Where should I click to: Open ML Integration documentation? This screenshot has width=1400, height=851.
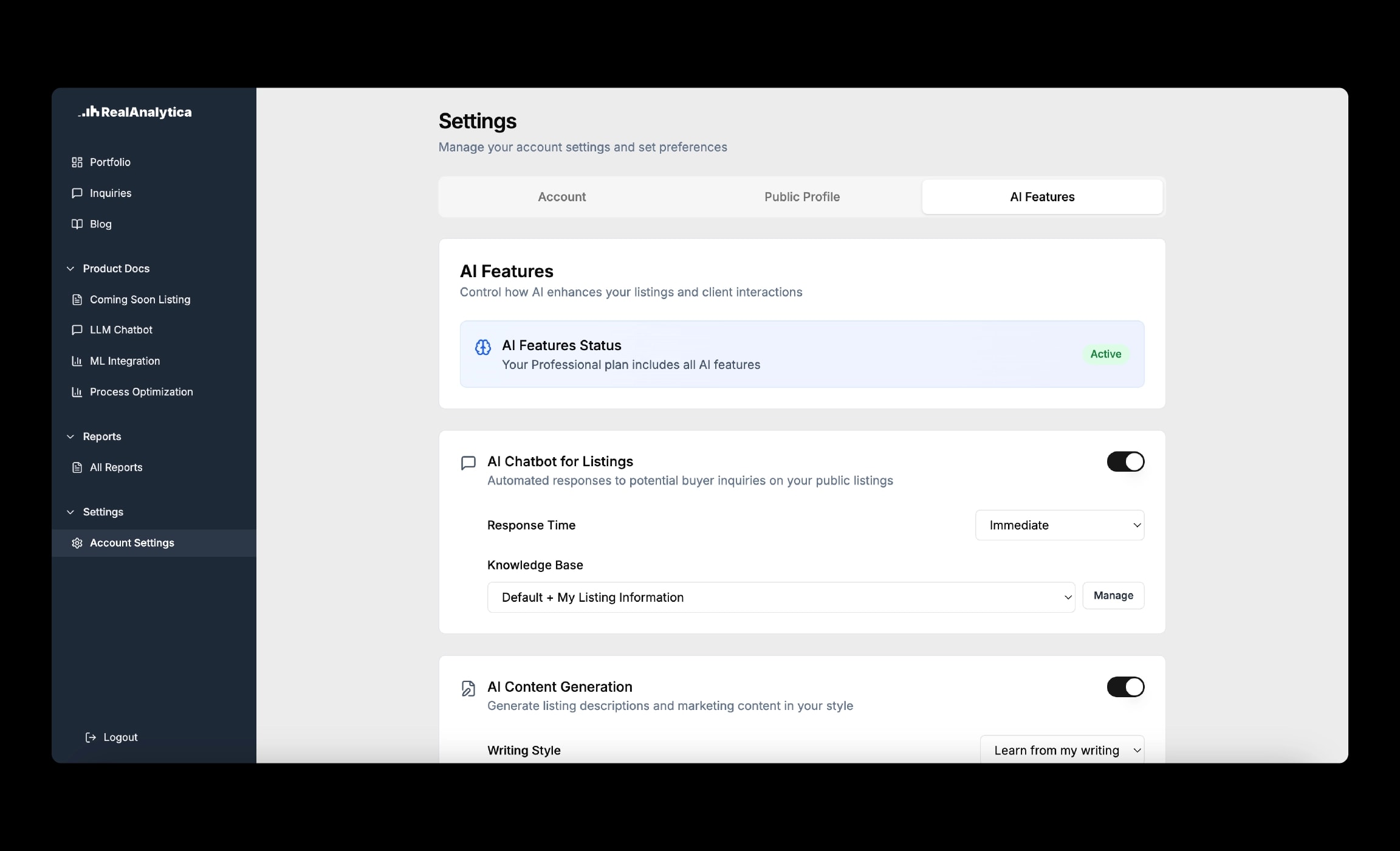(154, 361)
